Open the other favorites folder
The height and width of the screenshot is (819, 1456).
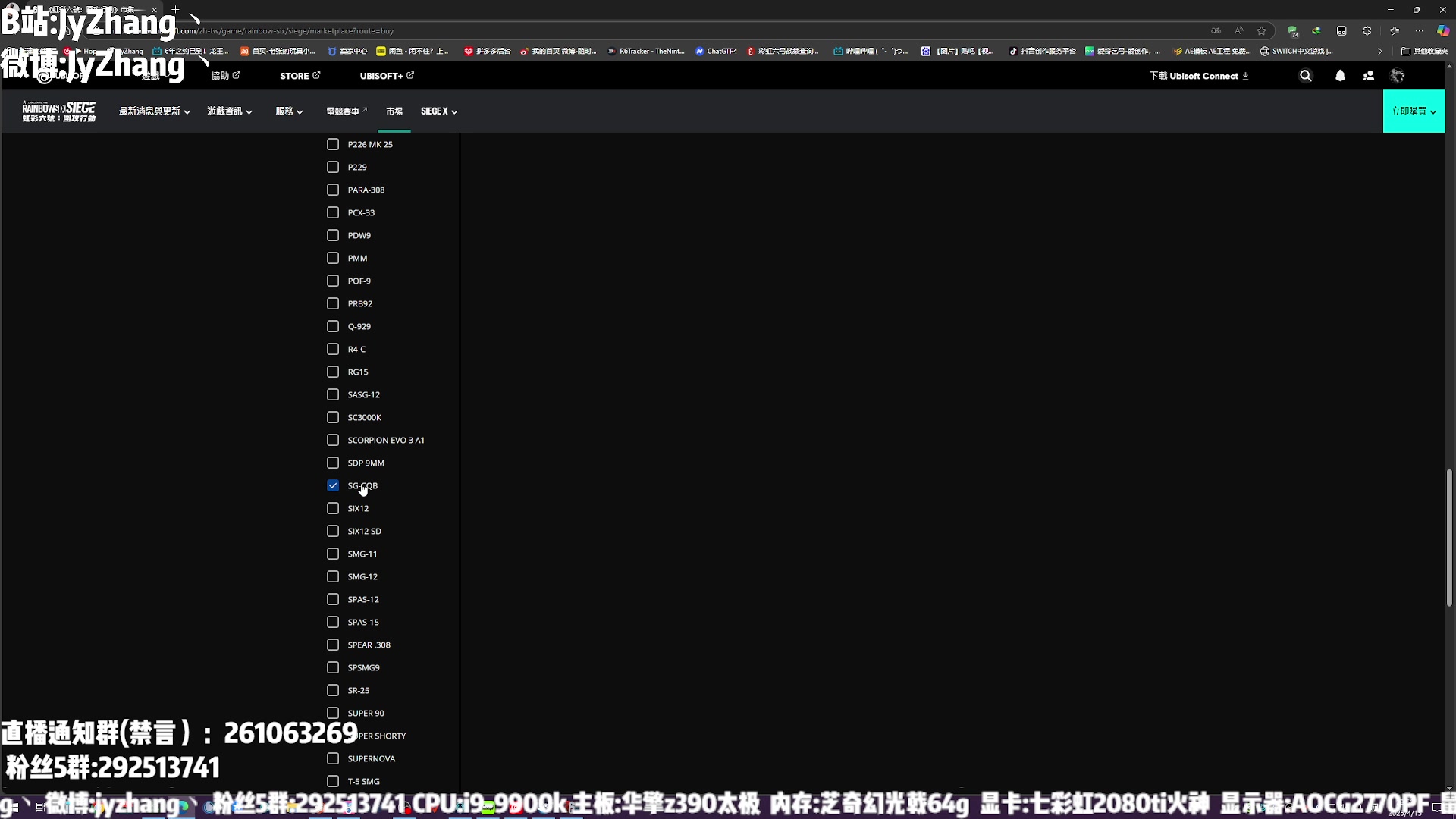coord(1425,52)
